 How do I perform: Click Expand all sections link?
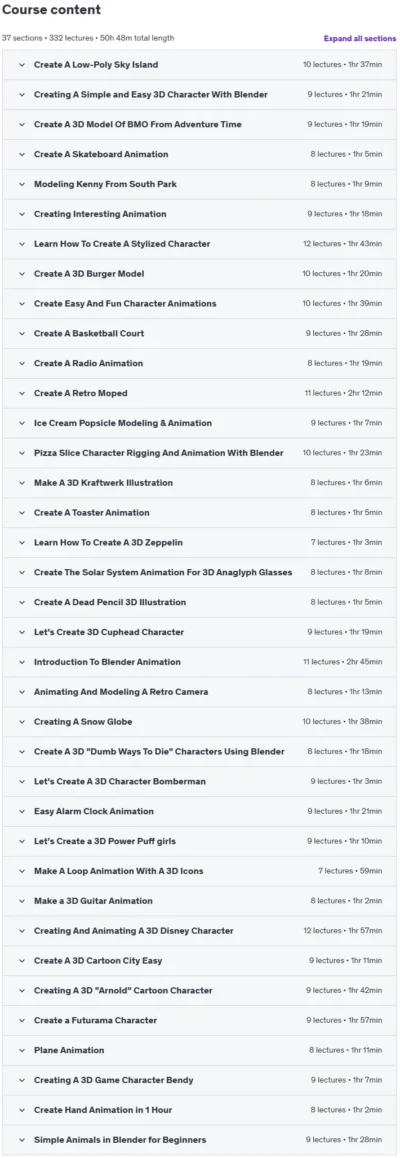[x=359, y=38]
